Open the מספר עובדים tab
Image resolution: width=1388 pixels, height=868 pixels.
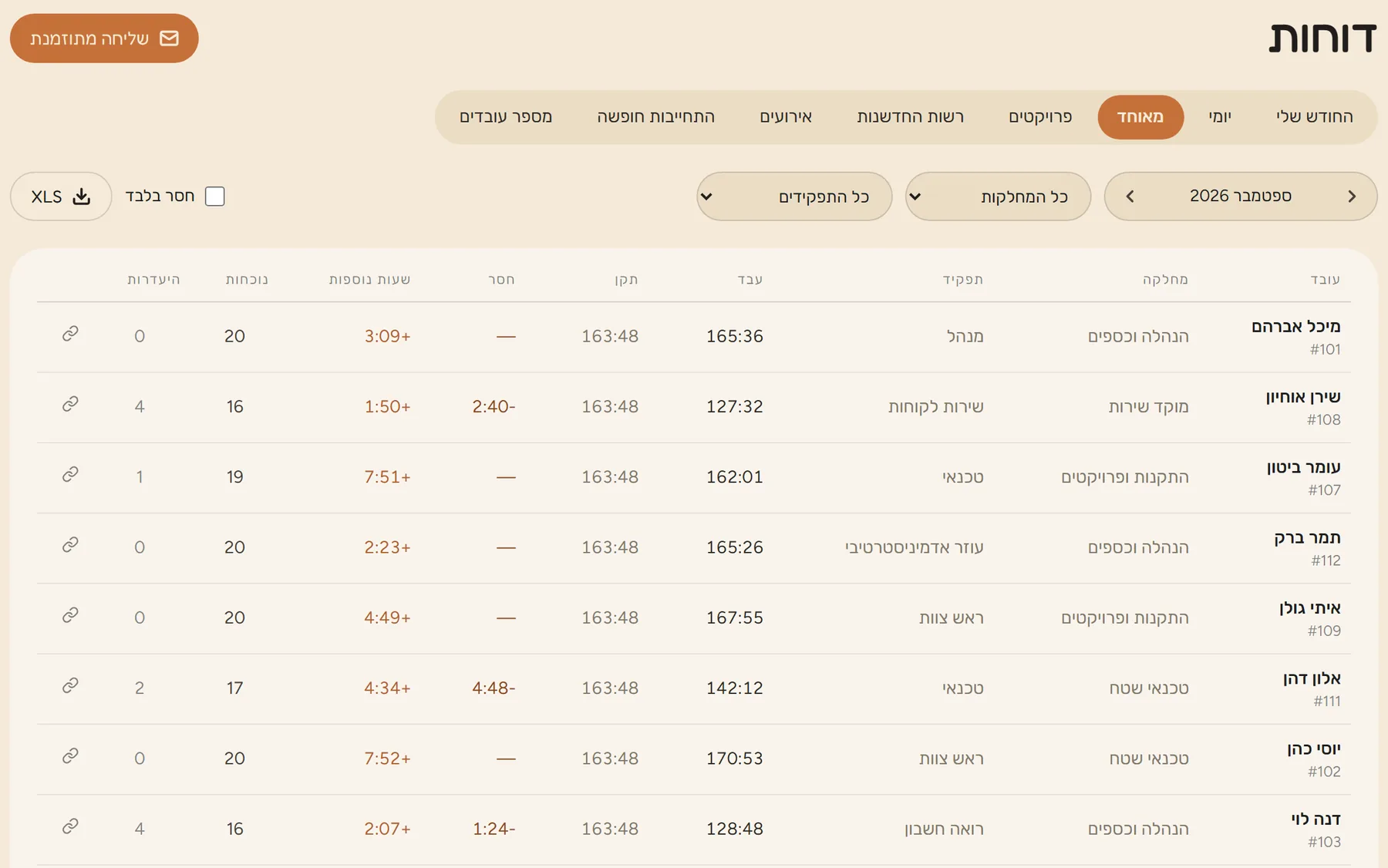point(506,117)
